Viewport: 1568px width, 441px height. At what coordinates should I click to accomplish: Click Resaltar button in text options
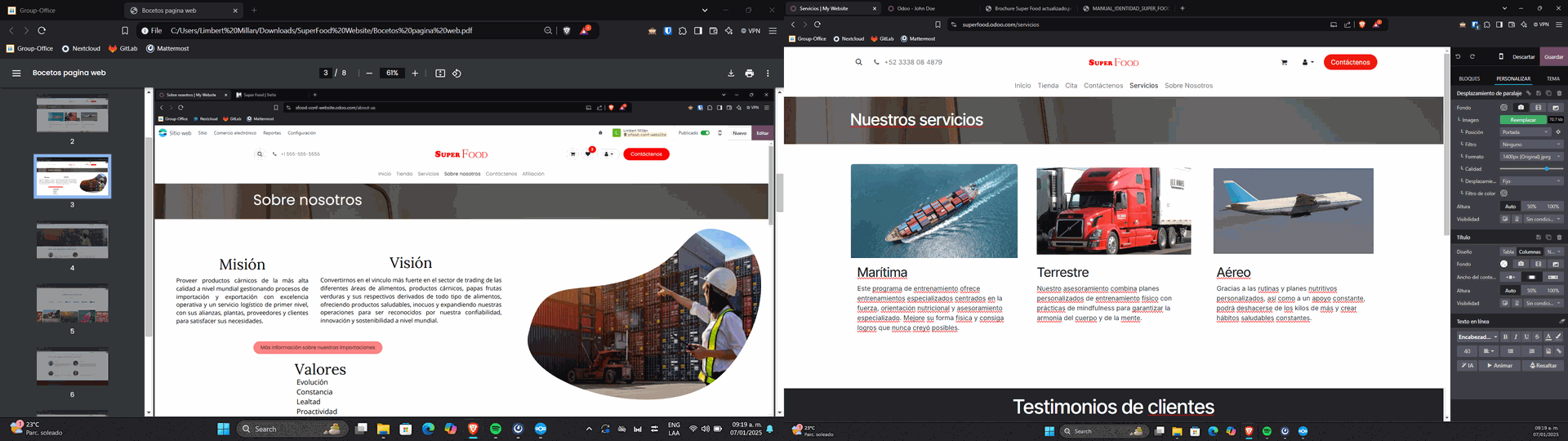(x=1543, y=366)
